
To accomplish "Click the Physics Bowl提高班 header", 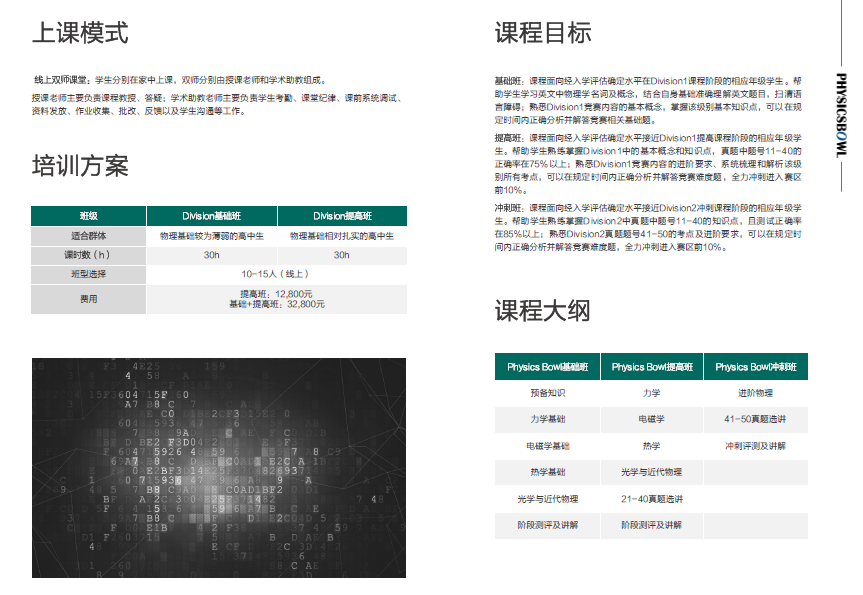I will point(652,367).
